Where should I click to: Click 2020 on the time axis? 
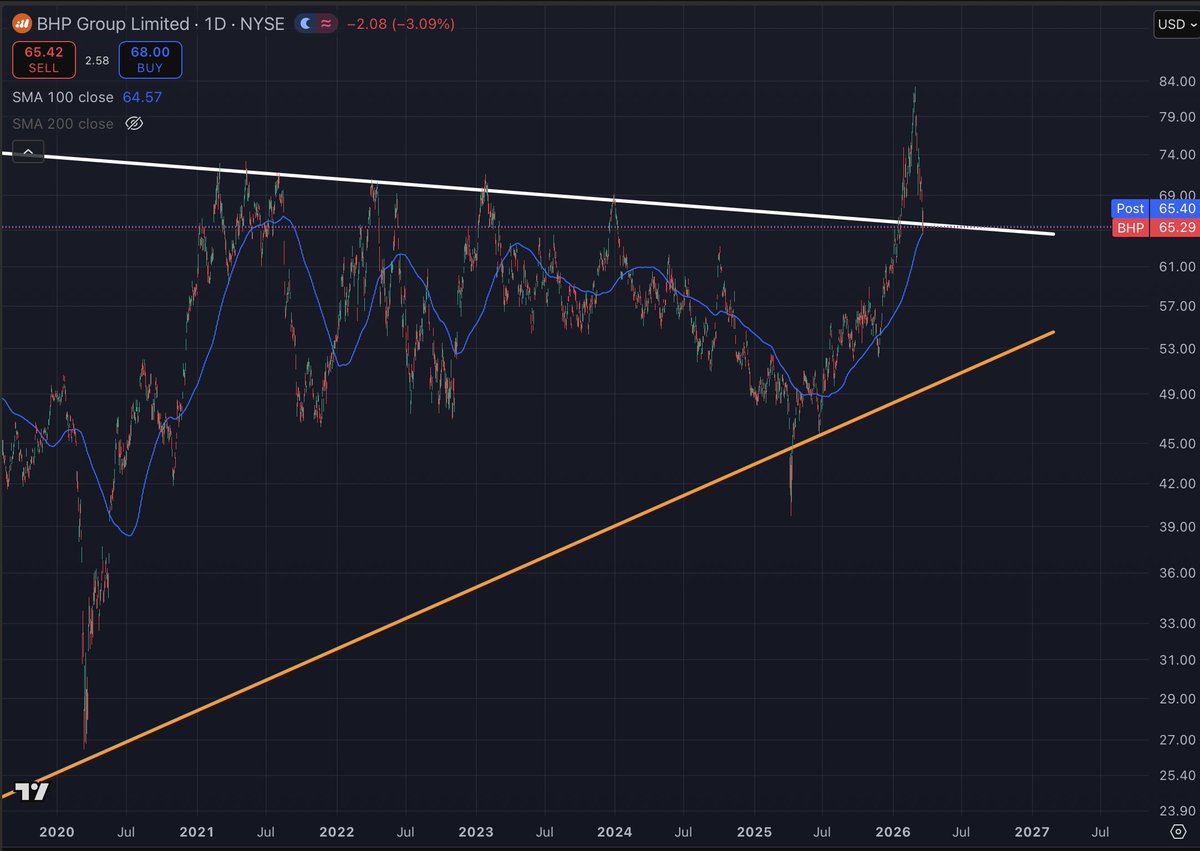tap(56, 831)
